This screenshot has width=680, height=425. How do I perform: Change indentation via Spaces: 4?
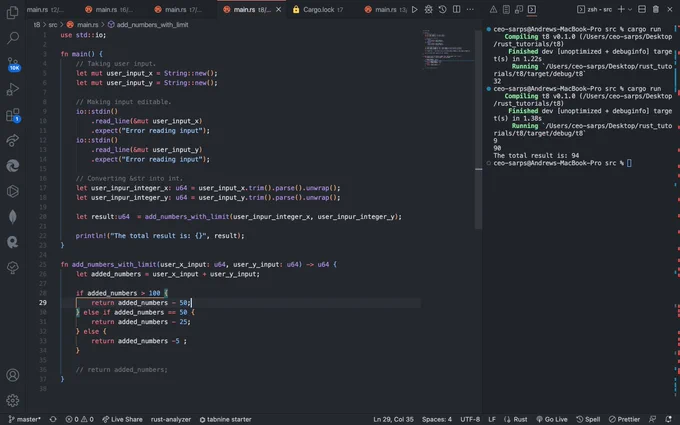tap(437, 419)
